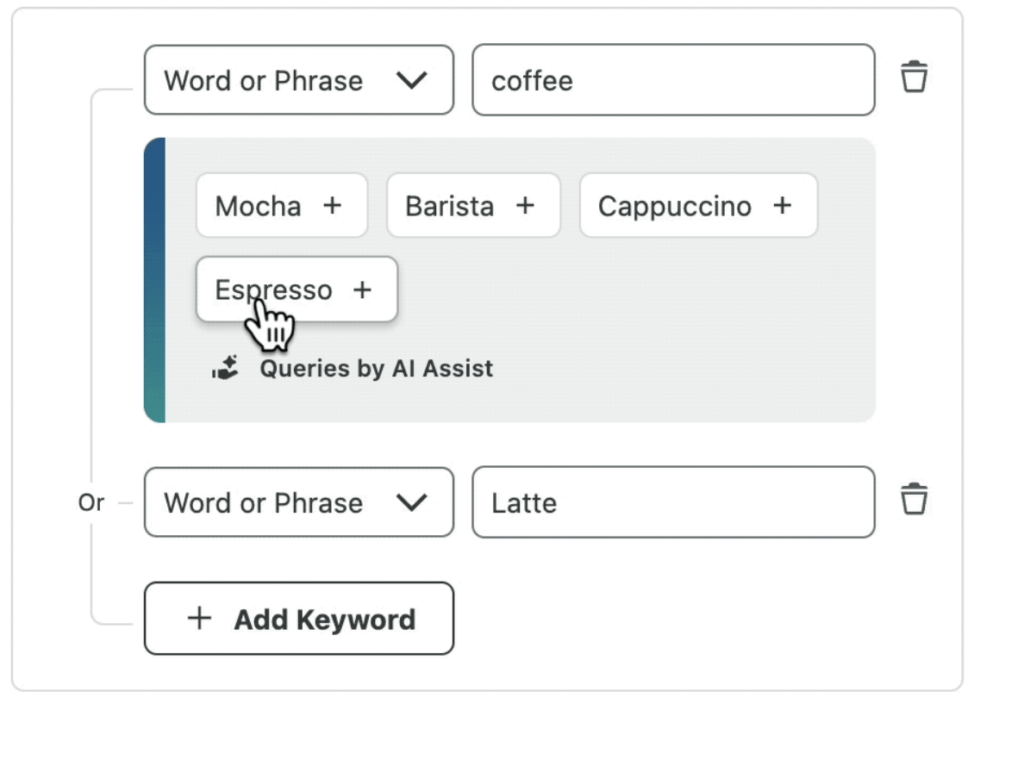Screen dimensions: 1024x772
Task: Select the Cappuccino suggestion chip
Action: point(675,206)
